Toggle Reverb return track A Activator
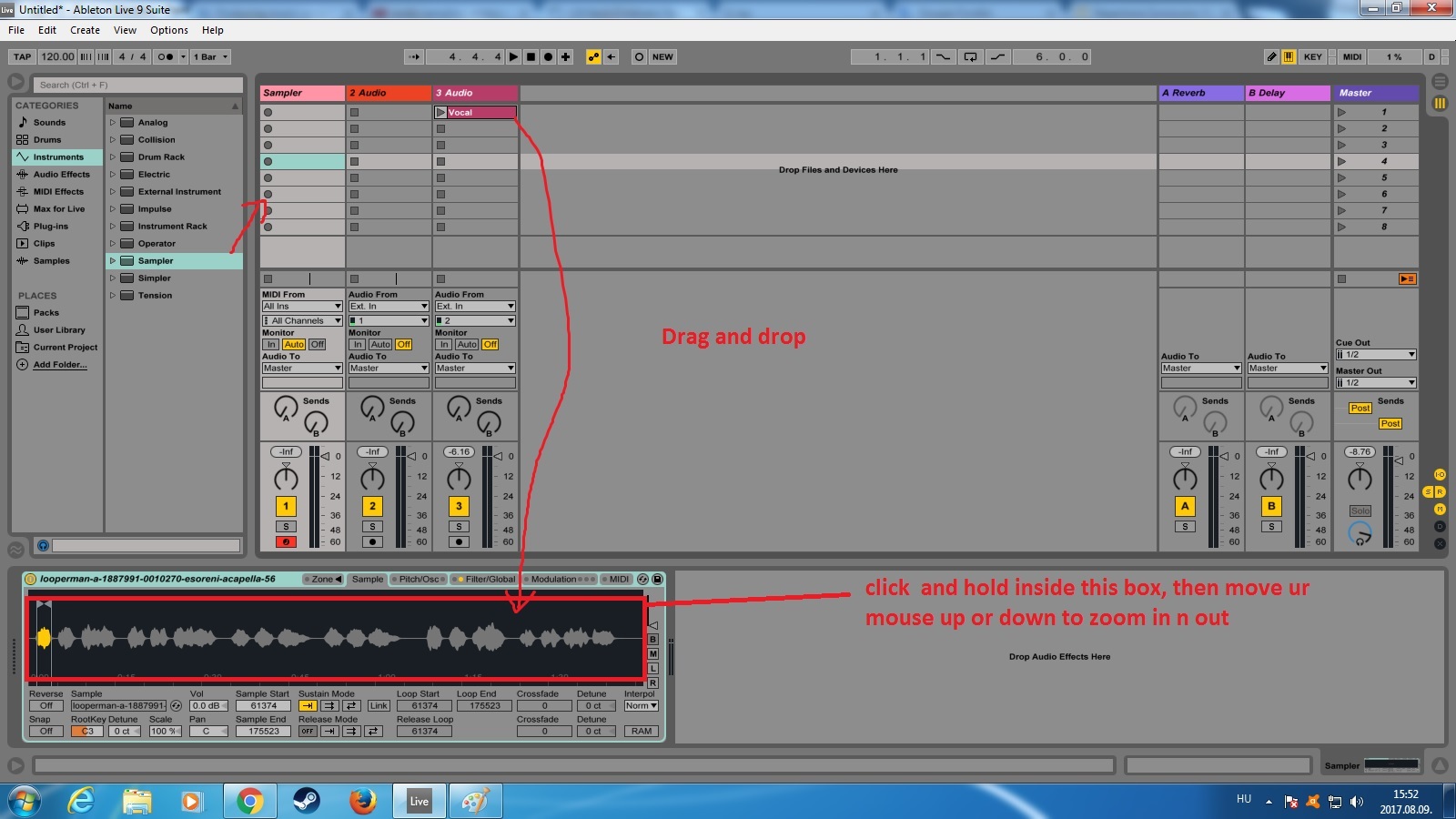The image size is (1456, 819). tap(1185, 506)
